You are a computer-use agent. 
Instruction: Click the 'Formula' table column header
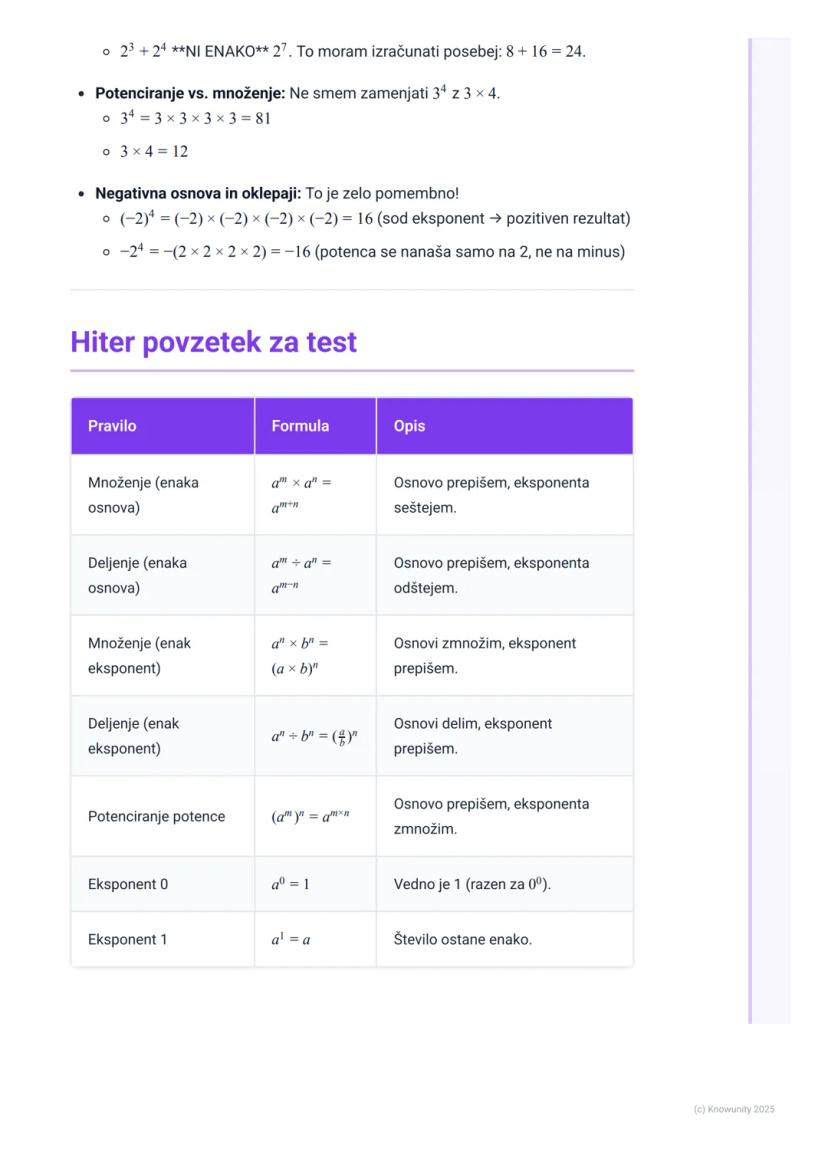(x=300, y=426)
